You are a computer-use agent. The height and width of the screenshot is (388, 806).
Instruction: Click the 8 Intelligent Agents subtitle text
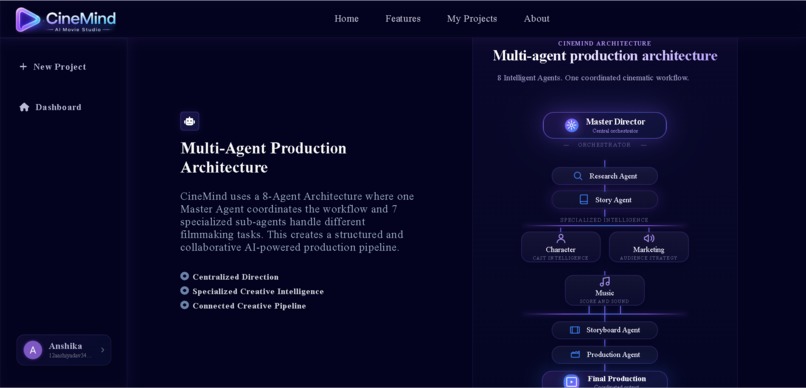point(593,78)
